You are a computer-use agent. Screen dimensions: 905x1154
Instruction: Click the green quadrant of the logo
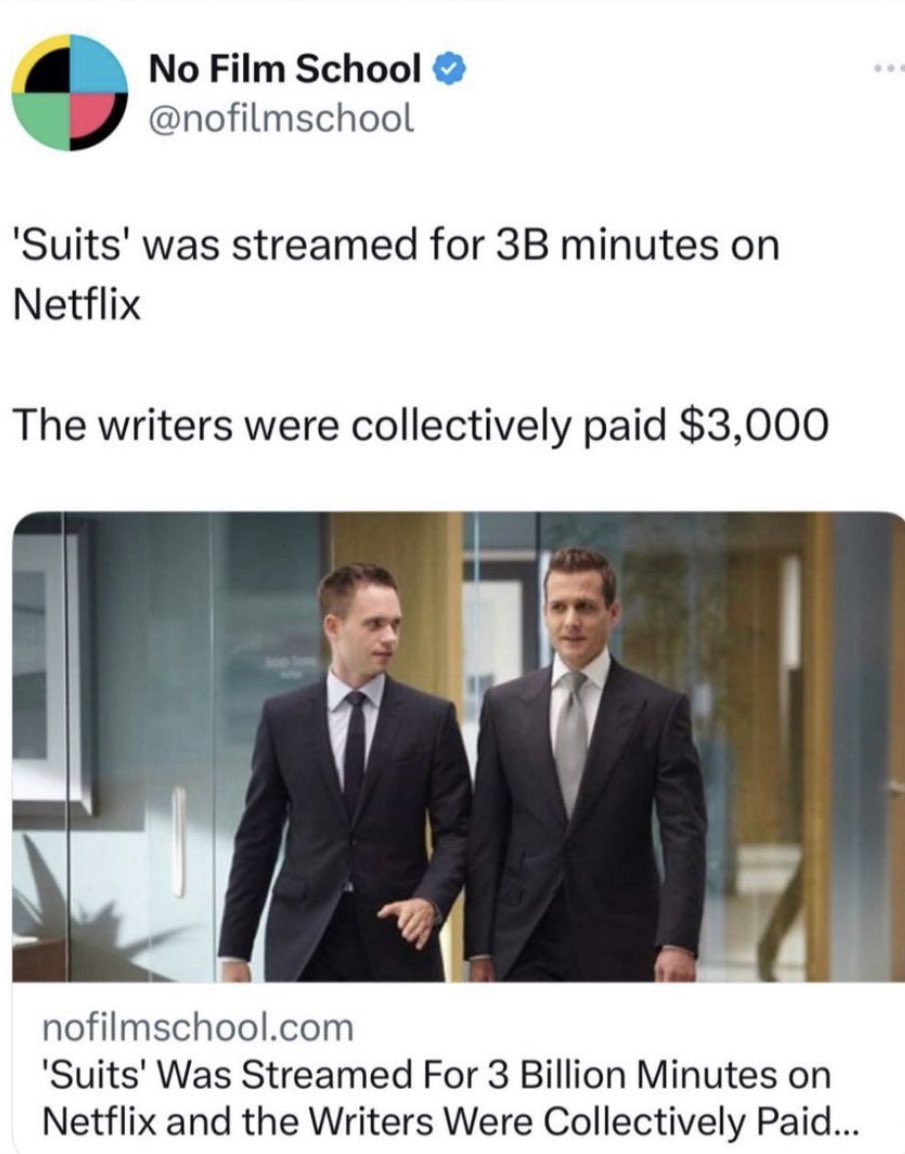point(42,118)
